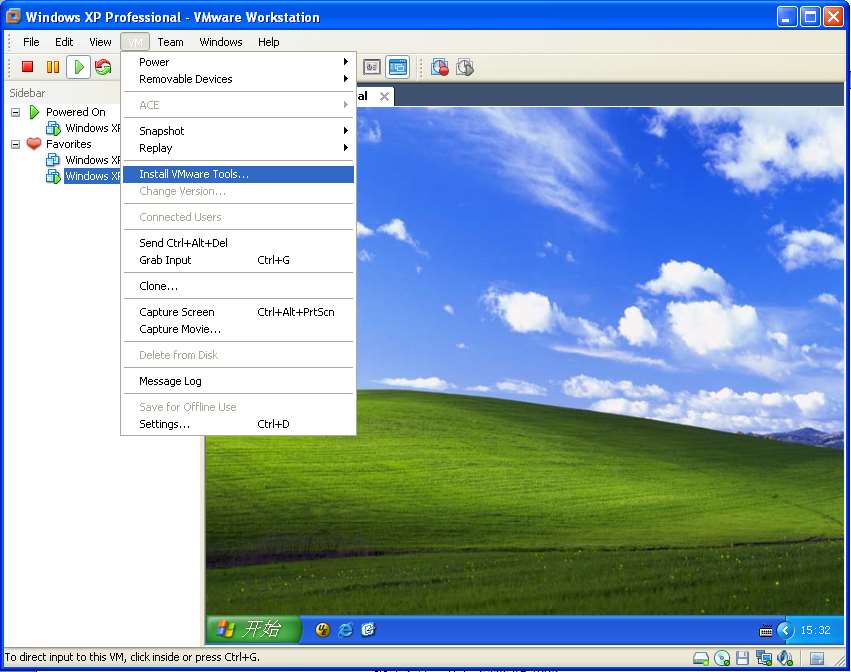Viewport: 851px width, 672px height.
Task: Open Internet Explorer in the guest taskbar
Action: click(x=345, y=630)
